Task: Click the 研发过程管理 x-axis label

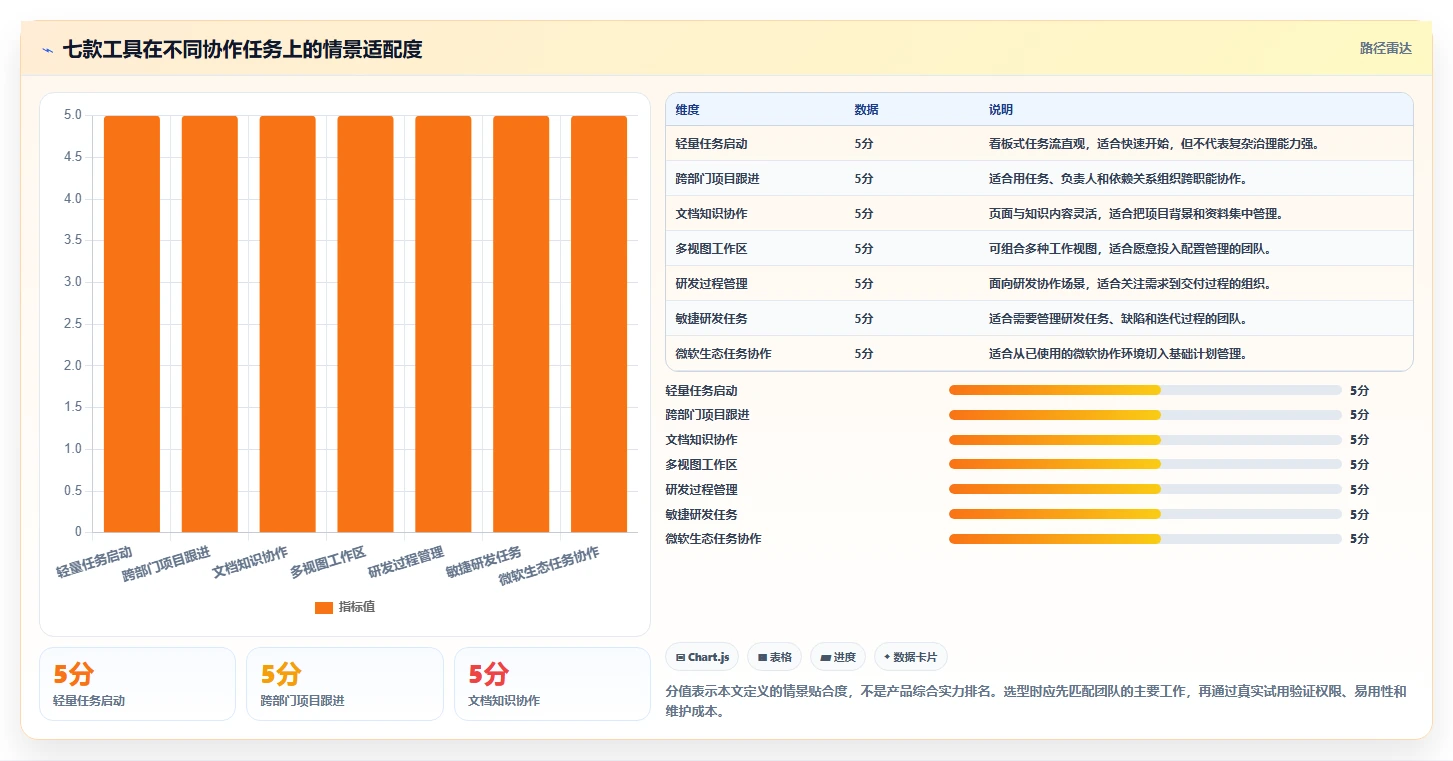Action: coord(406,563)
